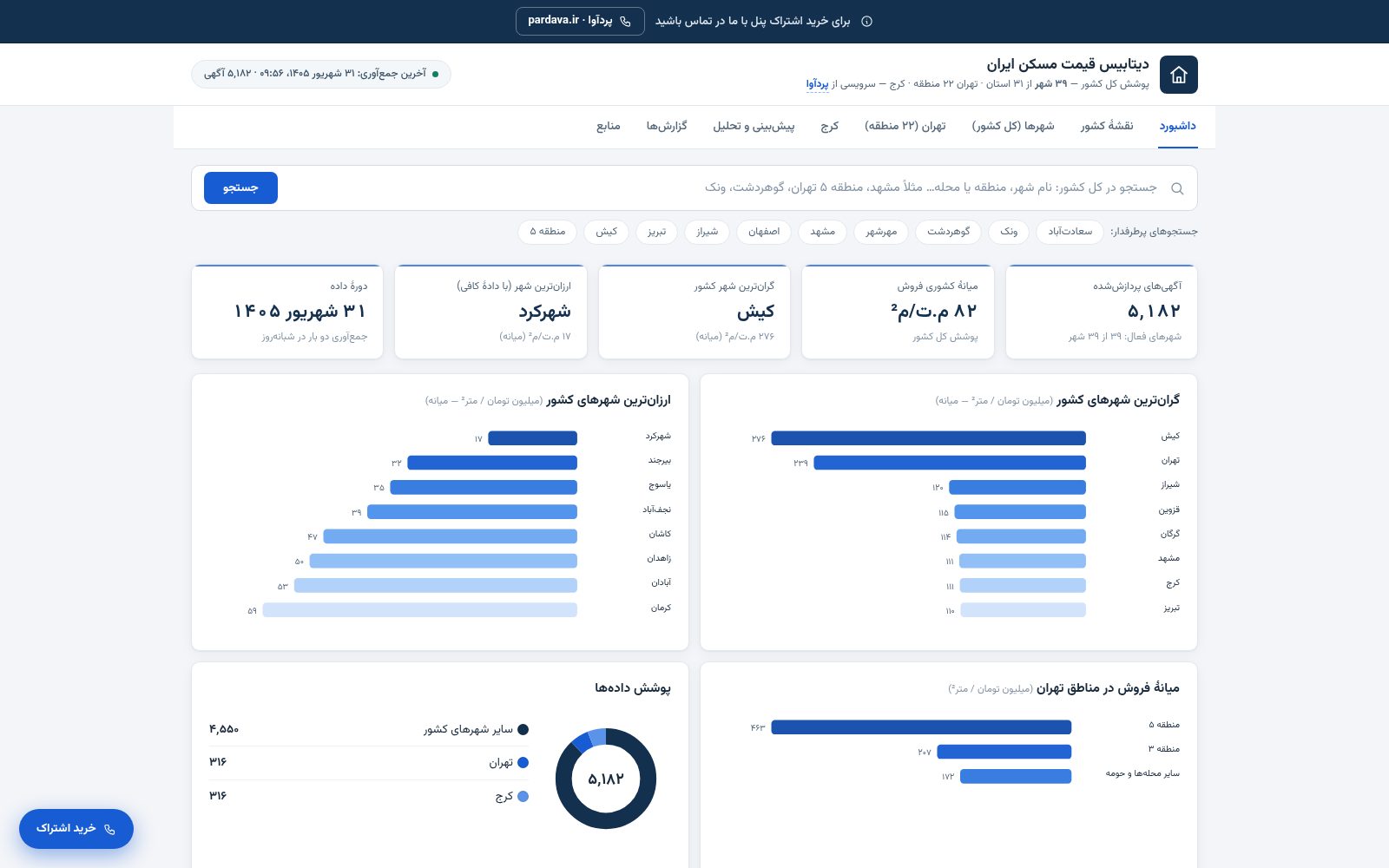
Task: Click the کرمان bar in the cheapest cities chart
Action: point(420,610)
